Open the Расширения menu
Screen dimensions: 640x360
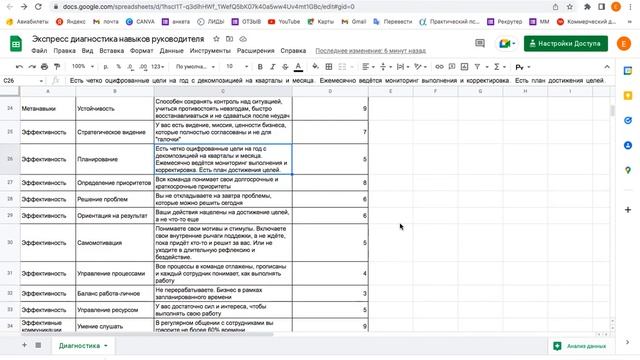point(256,51)
